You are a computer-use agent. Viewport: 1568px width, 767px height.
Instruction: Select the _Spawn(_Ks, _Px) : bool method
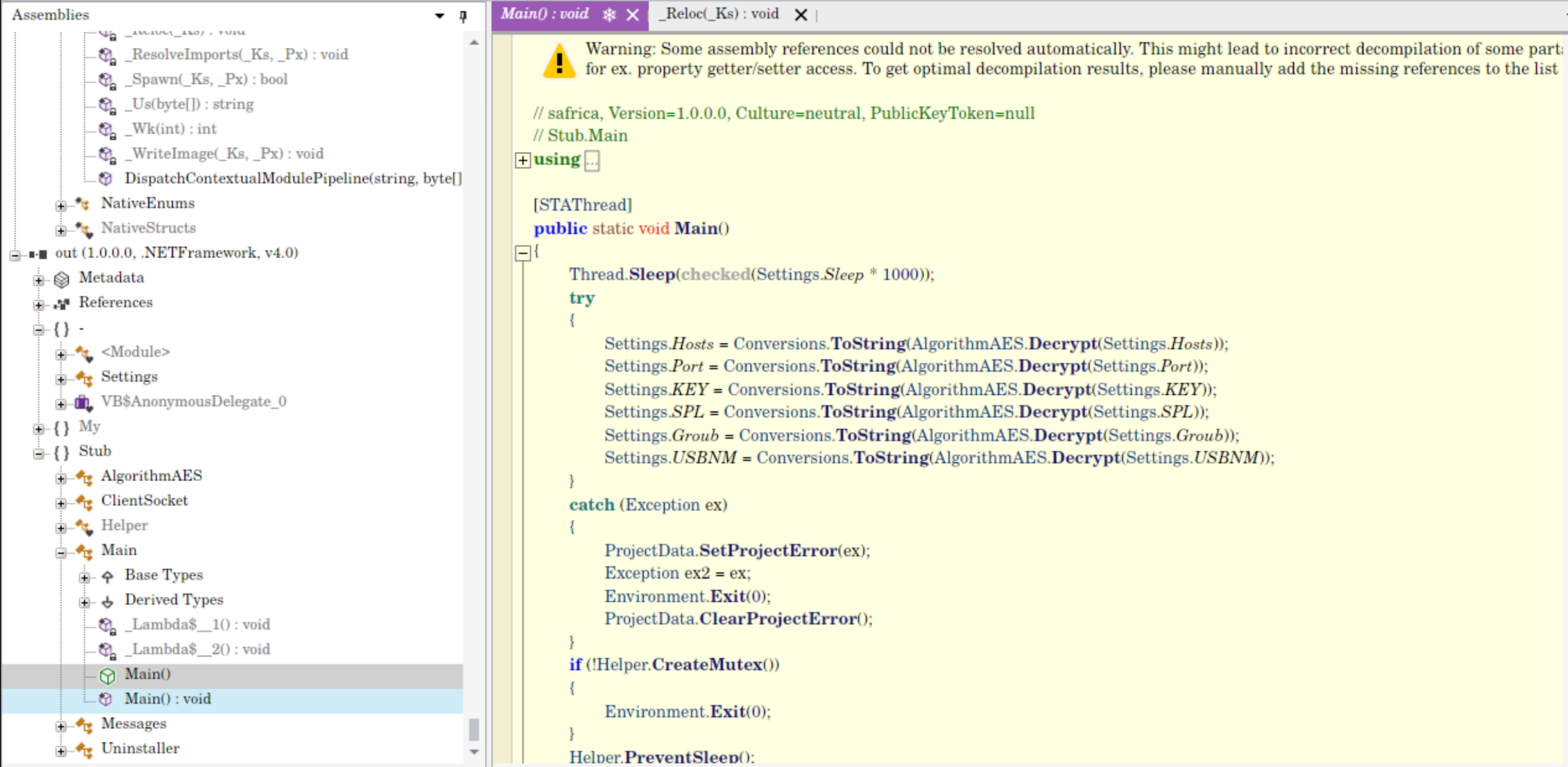point(206,79)
